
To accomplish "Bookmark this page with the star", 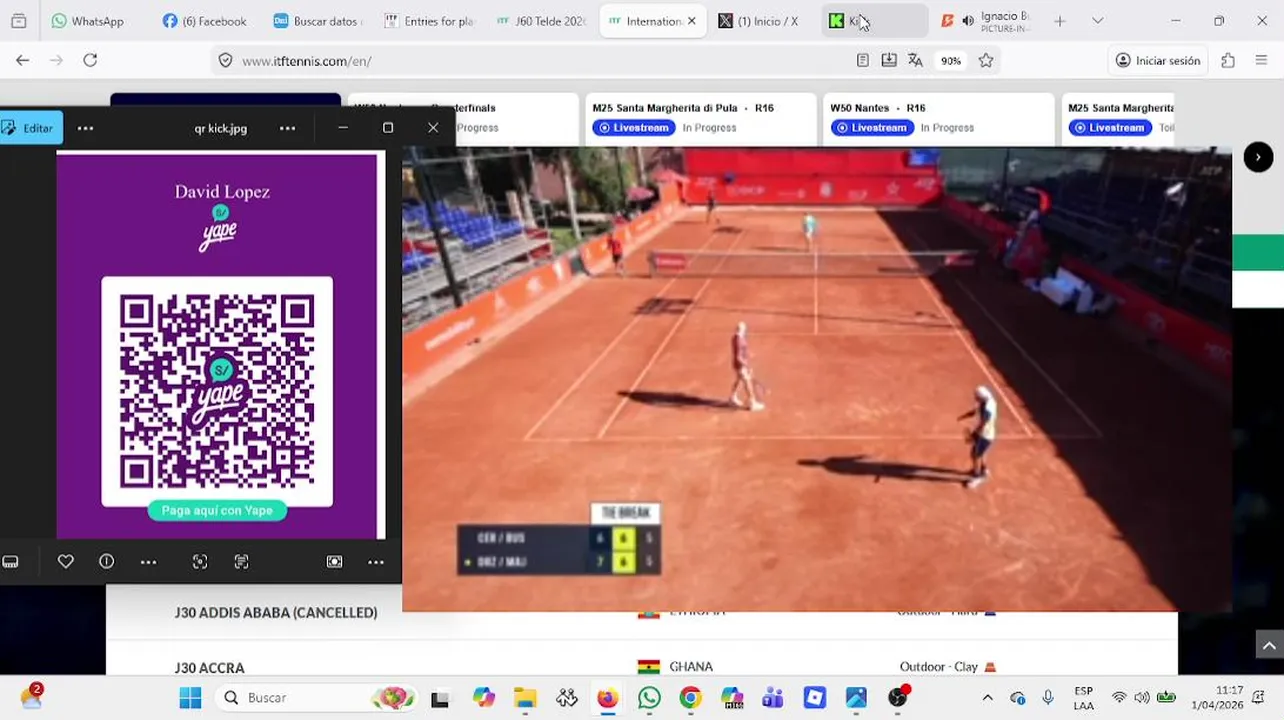I will pyautogui.click(x=986, y=61).
